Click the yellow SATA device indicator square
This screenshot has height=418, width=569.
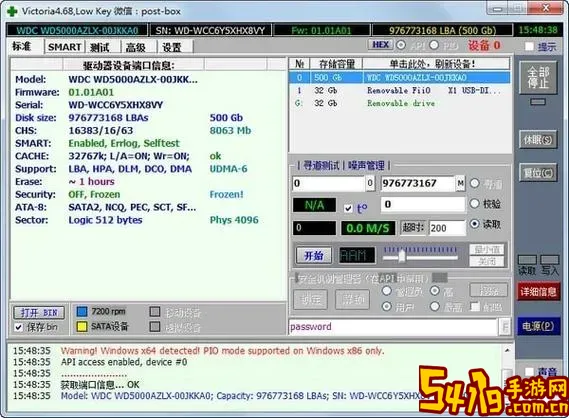tap(82, 327)
